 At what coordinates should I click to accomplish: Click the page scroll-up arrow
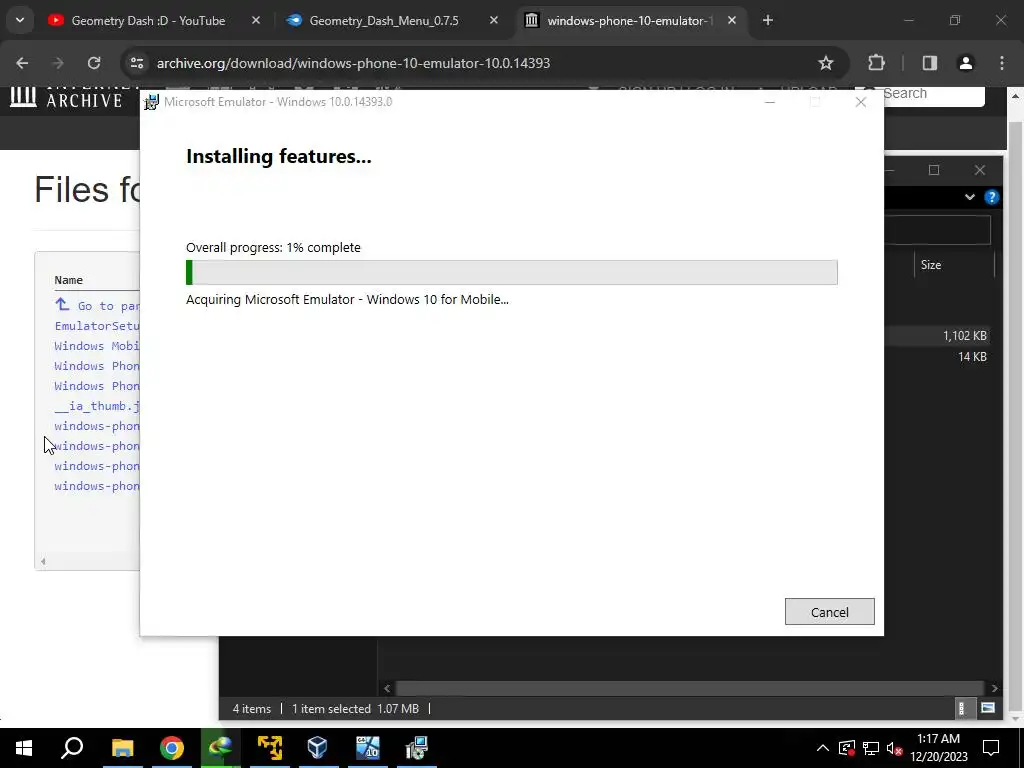pos(1016,96)
